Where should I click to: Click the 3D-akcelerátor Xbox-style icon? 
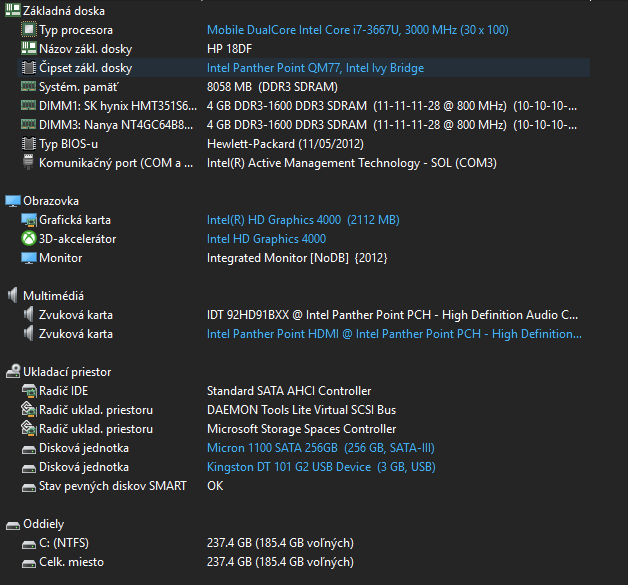pyautogui.click(x=28, y=239)
